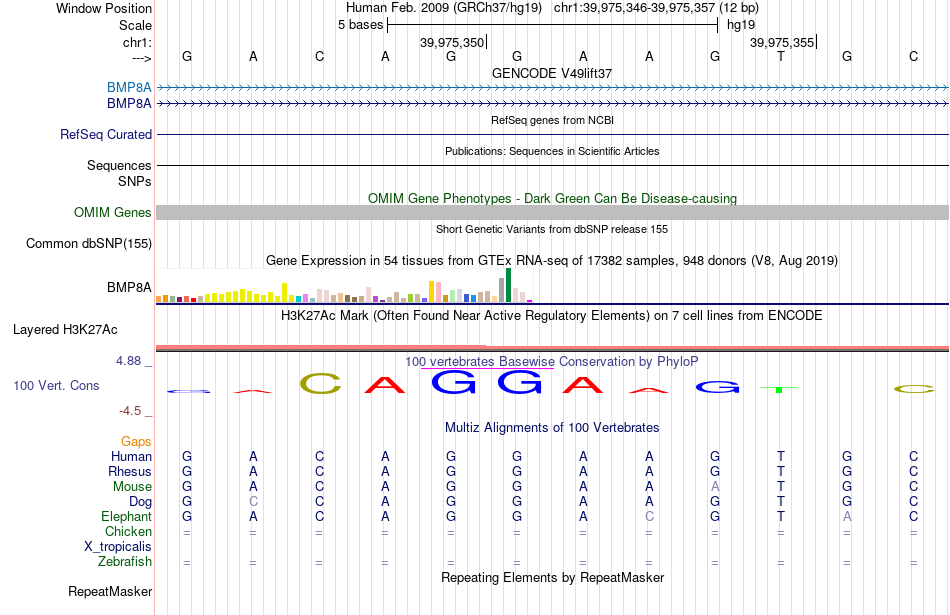Viewport: 950px width, 615px height.
Task: Click the 39,975,350 position marker
Action: (452, 42)
